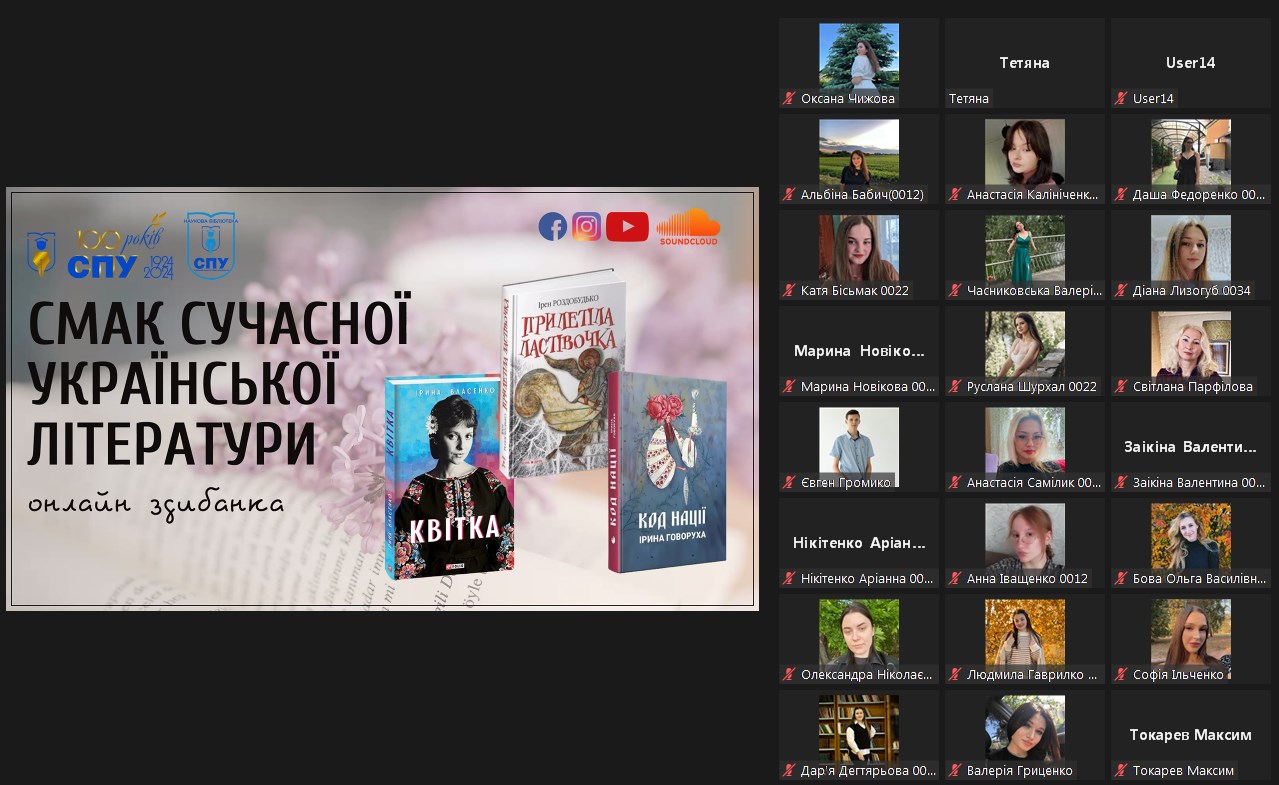This screenshot has width=1279, height=785.
Task: Click muted mic icon next to Заїкіна Валентина label
Action: point(1121,482)
